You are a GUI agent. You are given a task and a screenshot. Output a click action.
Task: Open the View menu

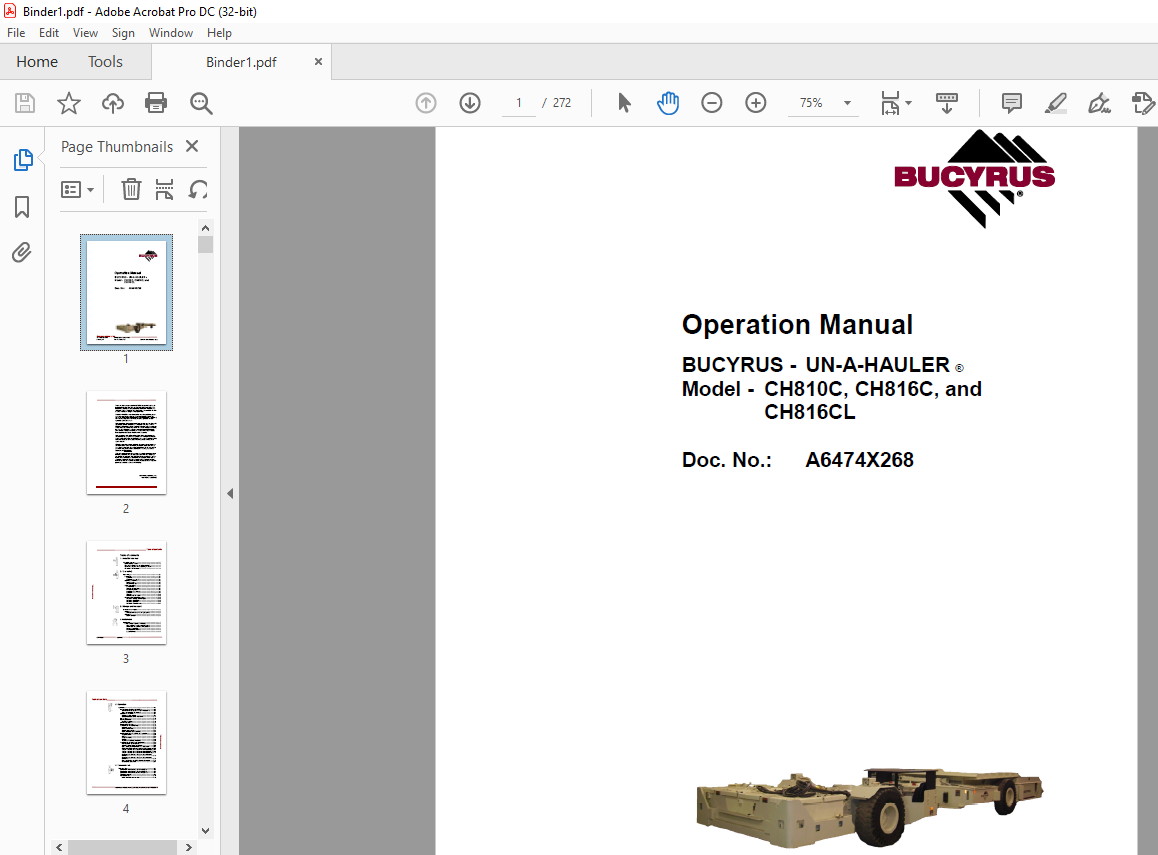coord(85,33)
